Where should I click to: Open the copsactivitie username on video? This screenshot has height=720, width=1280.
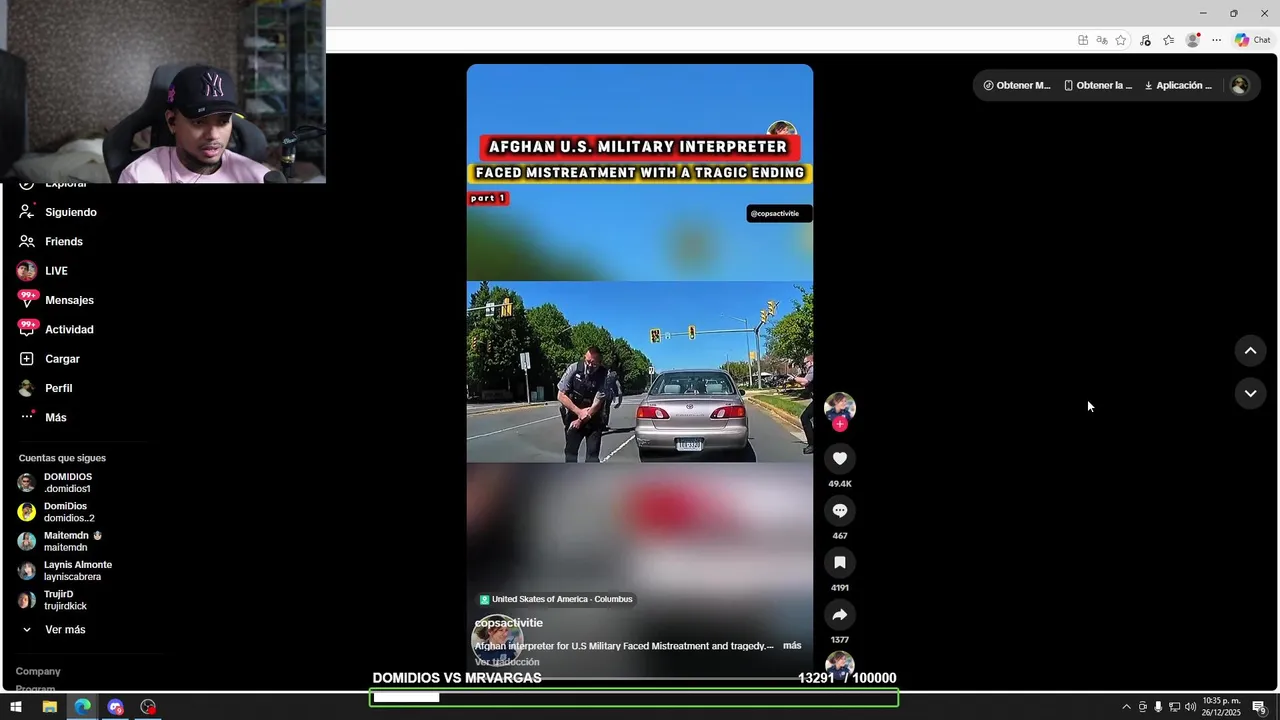[x=508, y=623]
